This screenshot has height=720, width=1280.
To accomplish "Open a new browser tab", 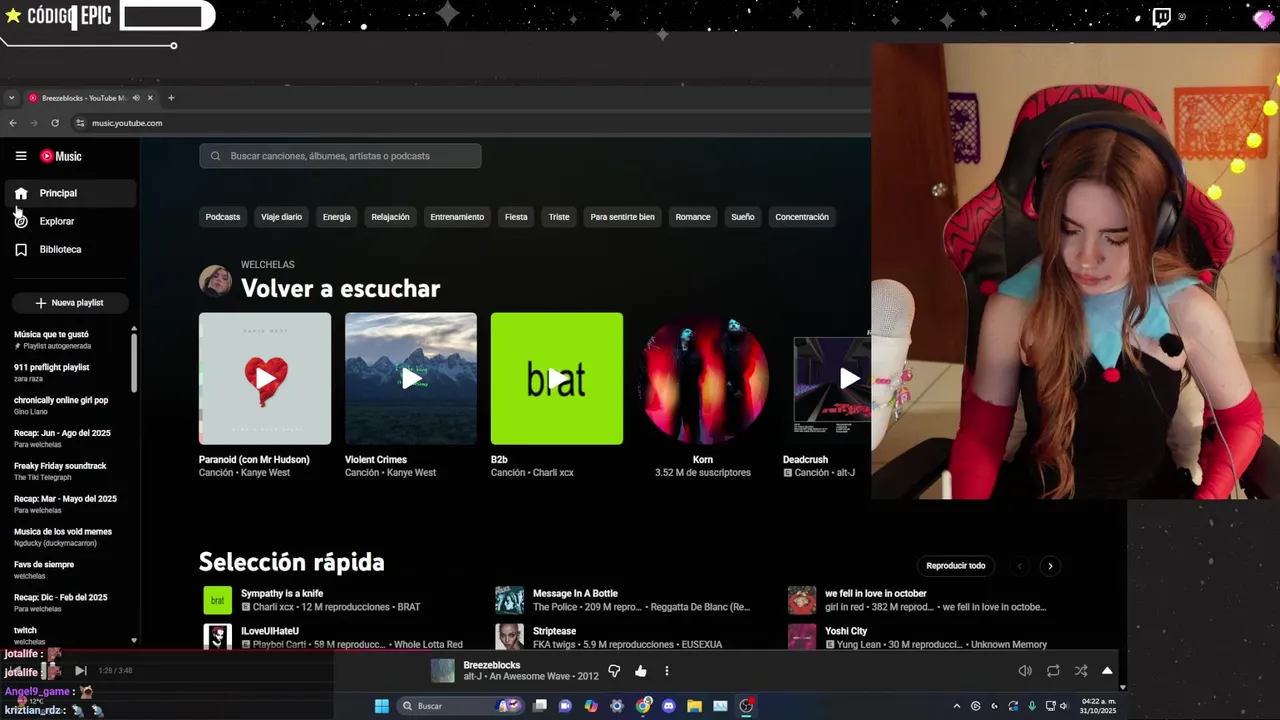I will (171, 98).
